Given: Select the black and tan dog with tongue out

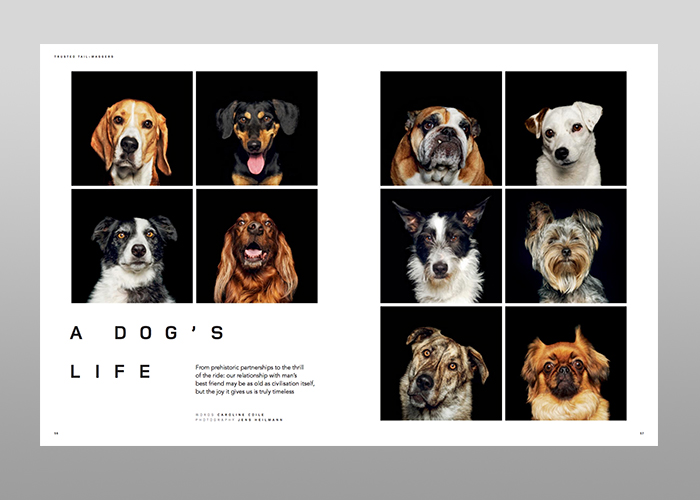Looking at the screenshot, I should 257,129.
